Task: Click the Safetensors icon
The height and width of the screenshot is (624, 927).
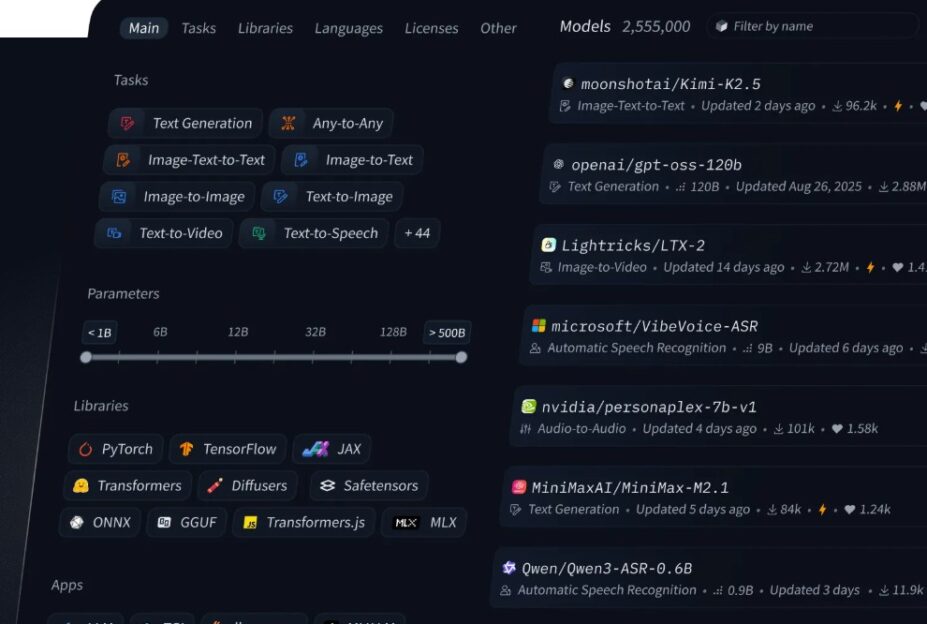Action: tap(327, 486)
